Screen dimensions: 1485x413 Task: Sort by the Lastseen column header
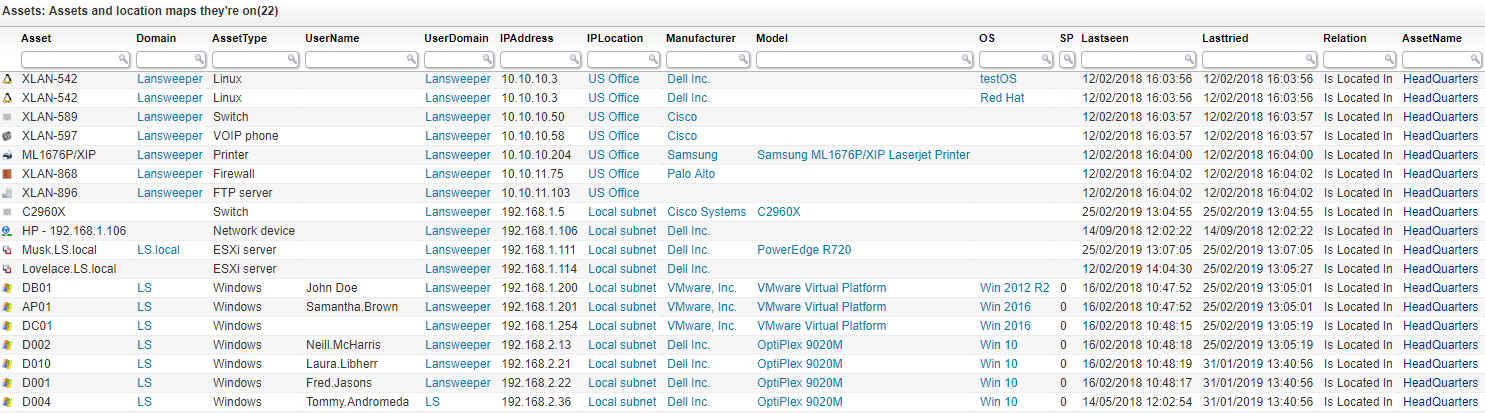(1105, 38)
